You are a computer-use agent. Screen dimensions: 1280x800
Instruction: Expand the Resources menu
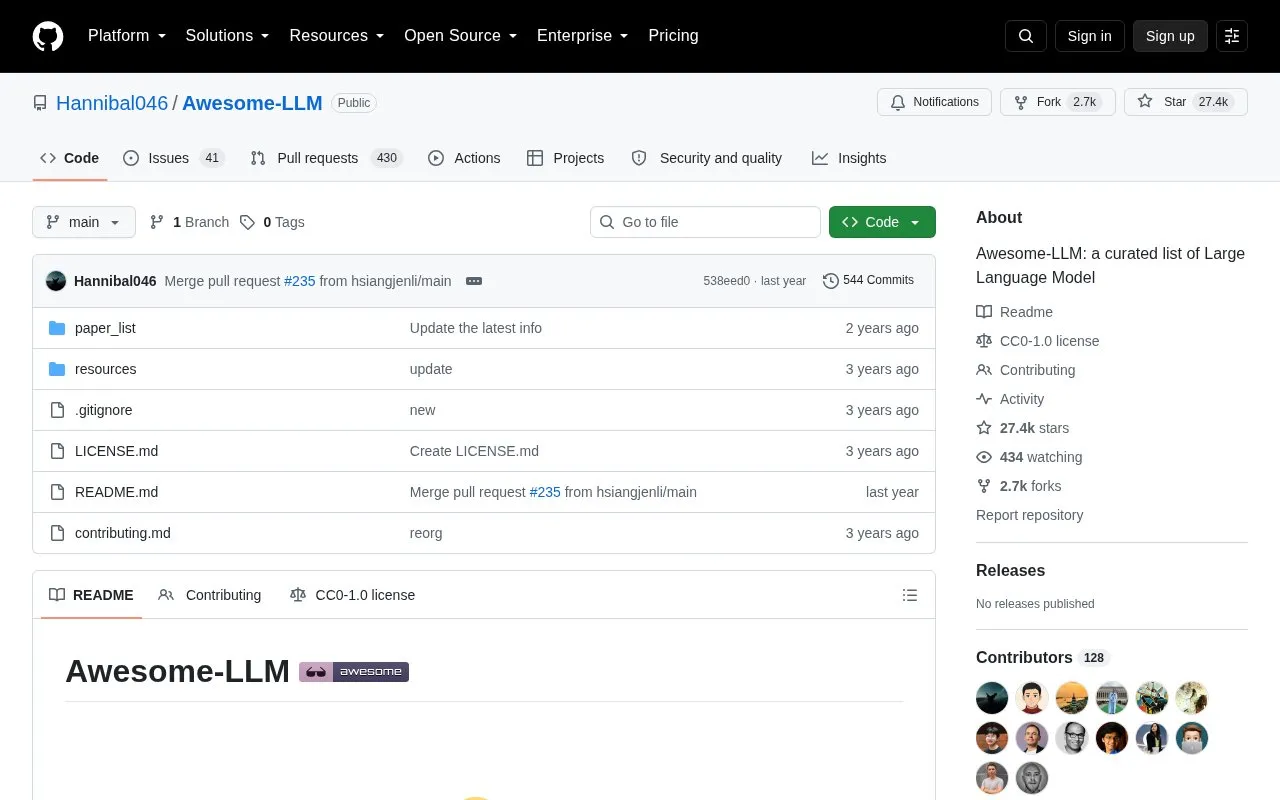(x=337, y=36)
